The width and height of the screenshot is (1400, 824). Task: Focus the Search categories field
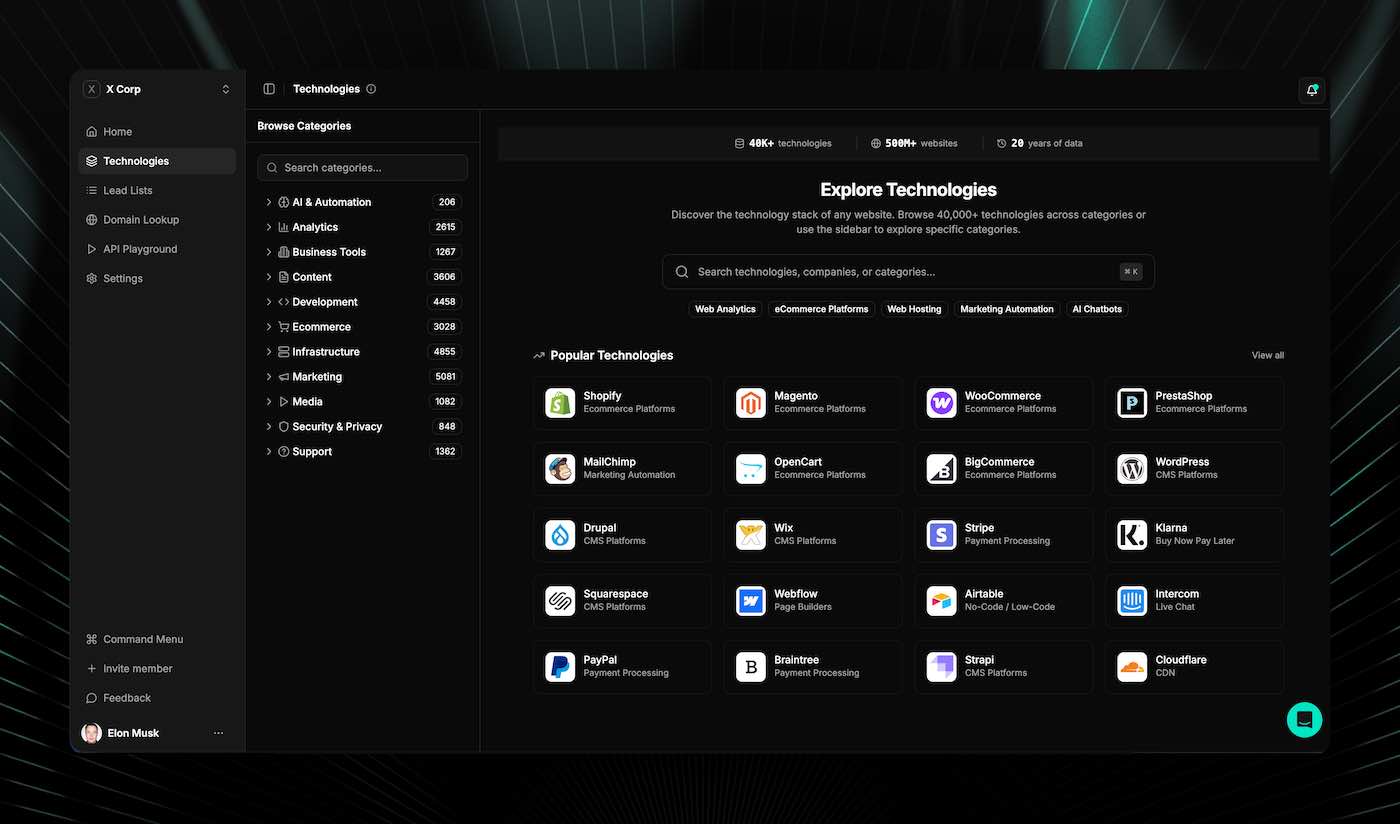pos(362,168)
